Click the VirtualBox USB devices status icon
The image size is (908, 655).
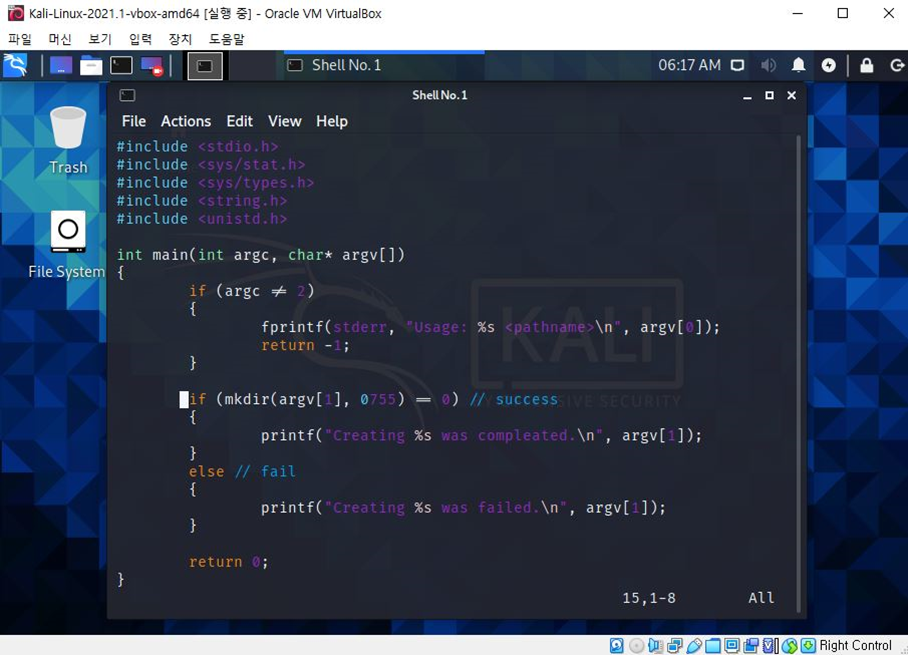click(694, 645)
